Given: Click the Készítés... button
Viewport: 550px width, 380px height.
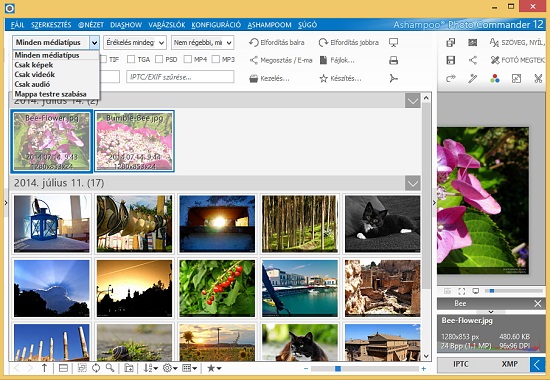Looking at the screenshot, I should pyautogui.click(x=340, y=79).
